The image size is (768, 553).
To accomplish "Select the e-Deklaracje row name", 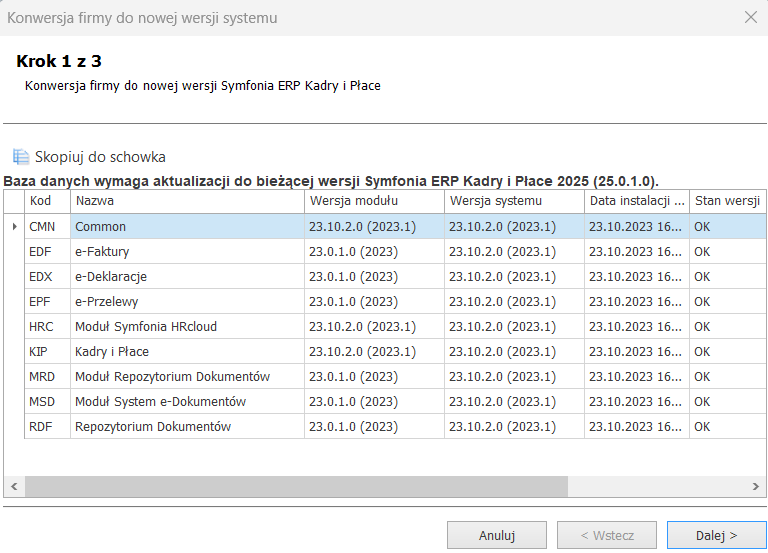I will click(x=187, y=276).
